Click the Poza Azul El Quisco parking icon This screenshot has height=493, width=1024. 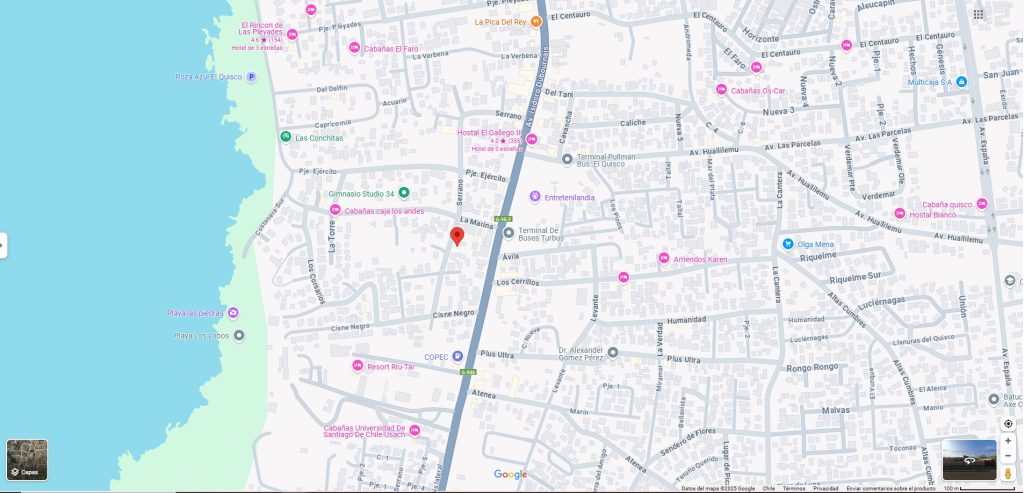click(x=251, y=76)
